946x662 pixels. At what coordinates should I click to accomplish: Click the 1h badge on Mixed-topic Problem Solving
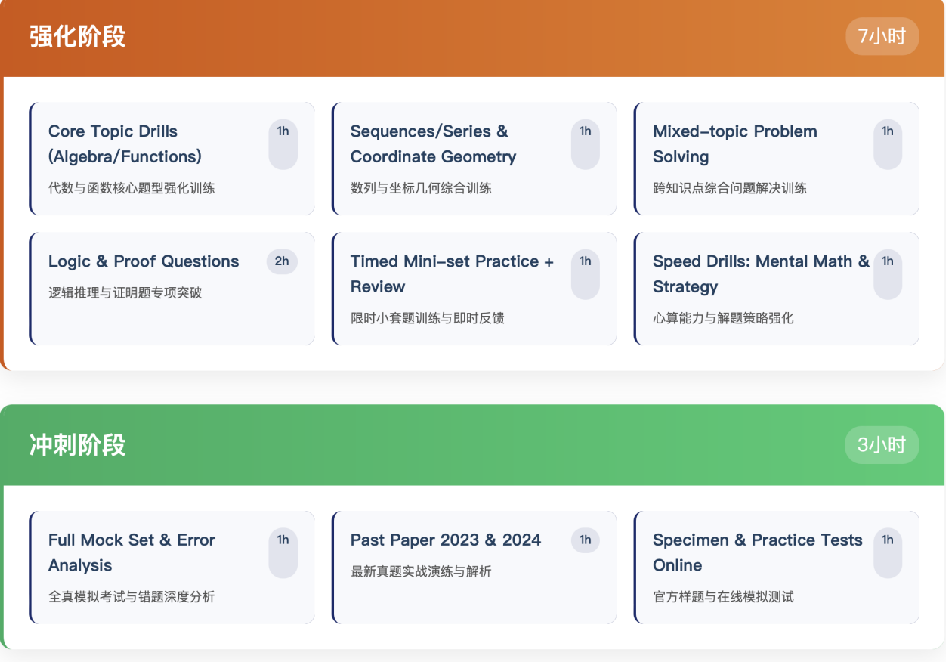(x=887, y=144)
